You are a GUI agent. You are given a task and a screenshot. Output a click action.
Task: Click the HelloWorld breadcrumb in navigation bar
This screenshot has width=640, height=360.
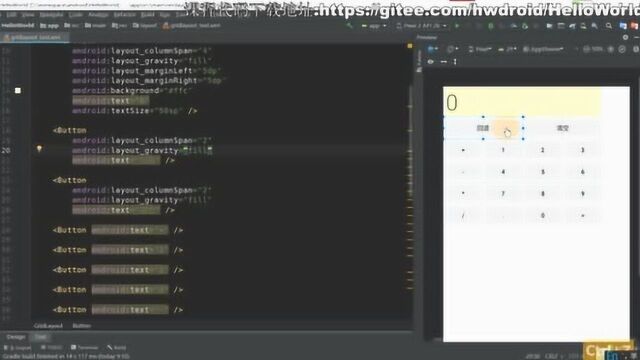click(18, 26)
